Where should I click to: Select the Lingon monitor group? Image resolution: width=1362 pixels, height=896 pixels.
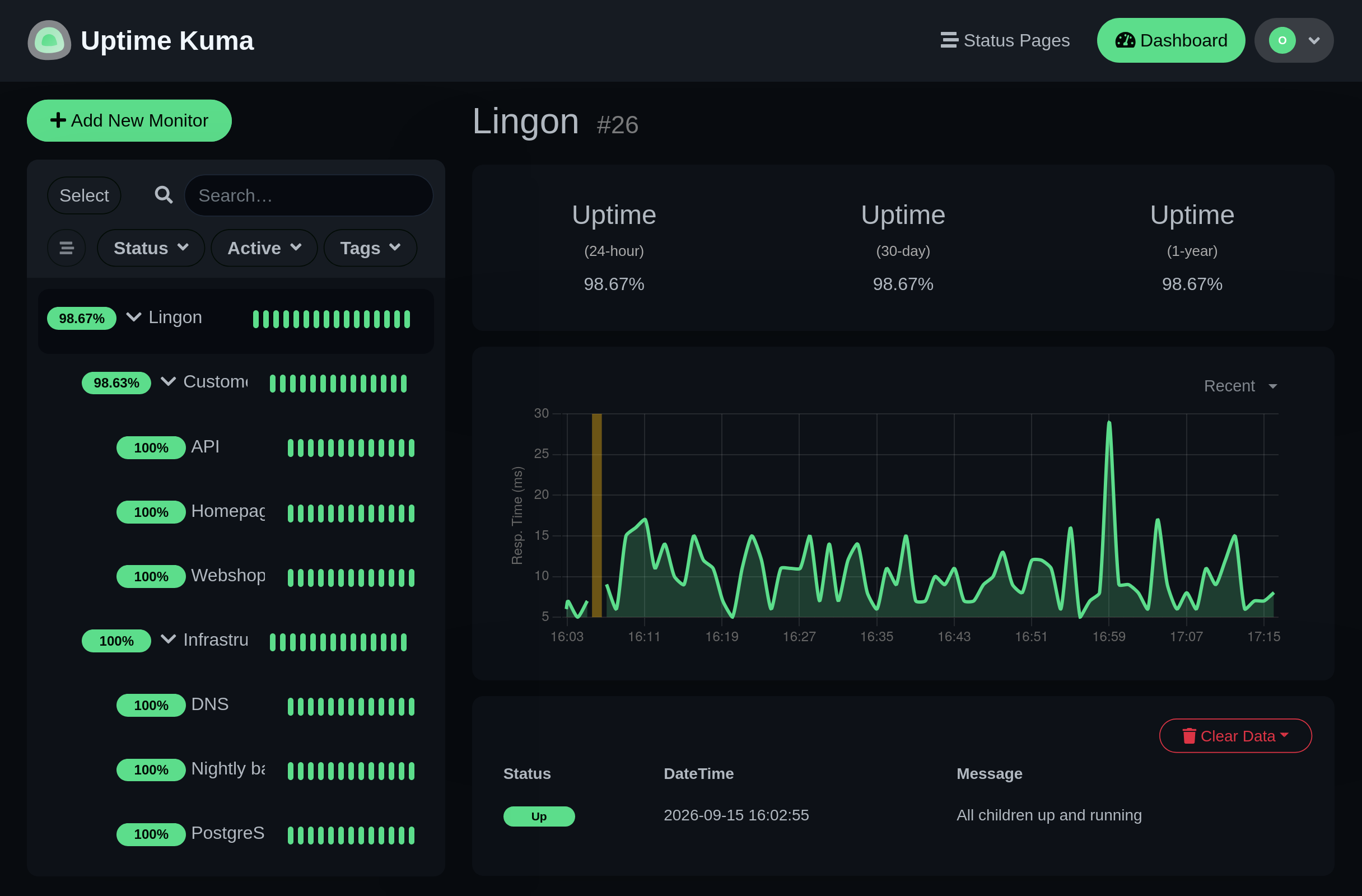pyautogui.click(x=236, y=321)
